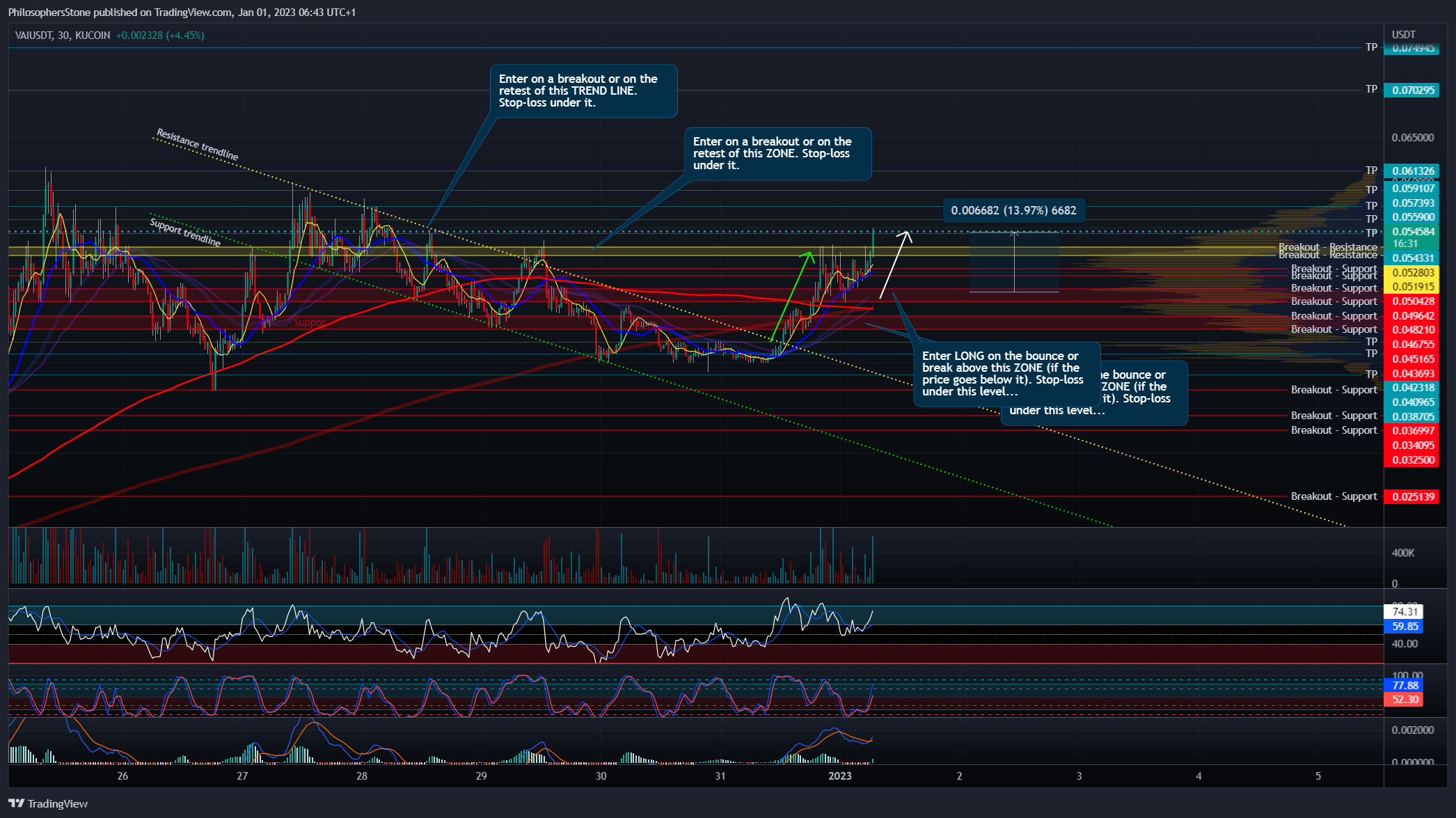Select the red 0.050428 price label
Screen dimensions: 1456x818
(1411, 301)
